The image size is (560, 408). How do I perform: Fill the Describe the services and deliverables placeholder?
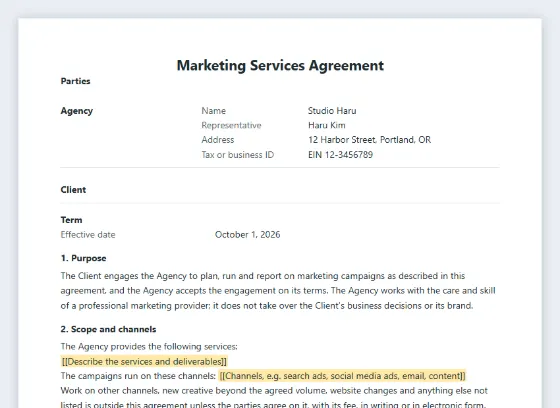pos(144,362)
